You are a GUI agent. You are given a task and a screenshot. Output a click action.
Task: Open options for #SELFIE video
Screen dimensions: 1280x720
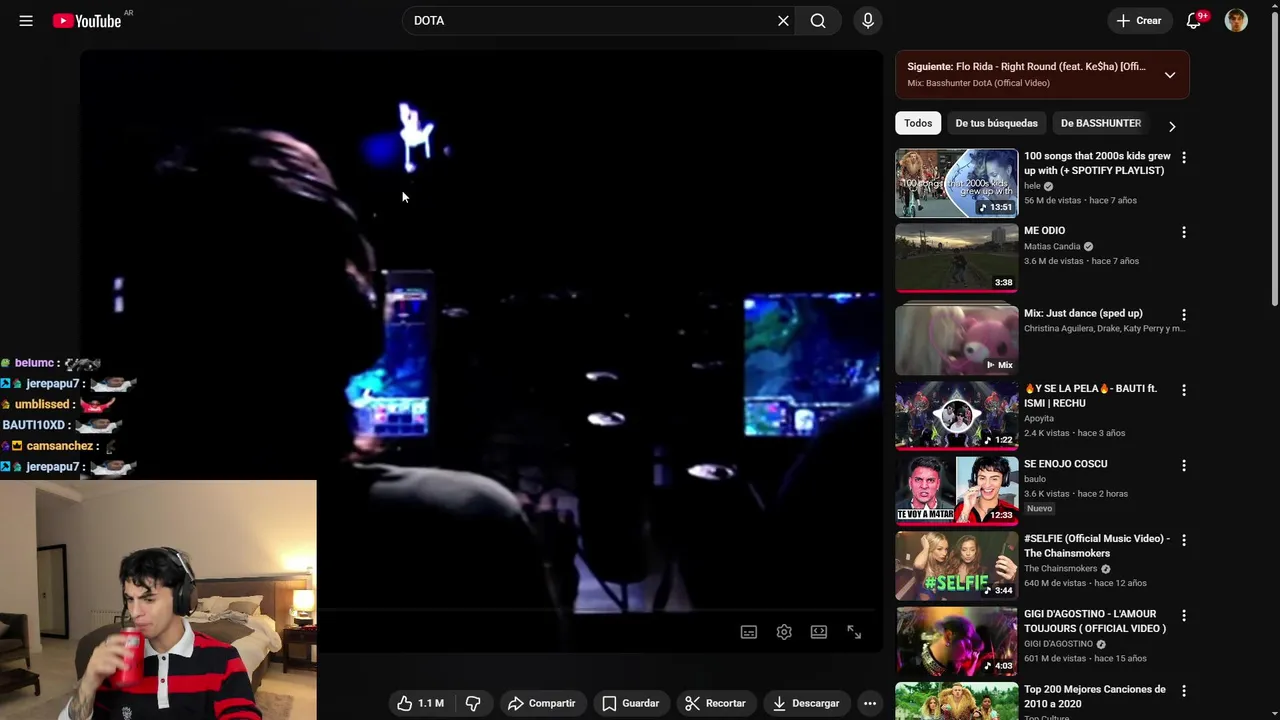pos(1184,540)
